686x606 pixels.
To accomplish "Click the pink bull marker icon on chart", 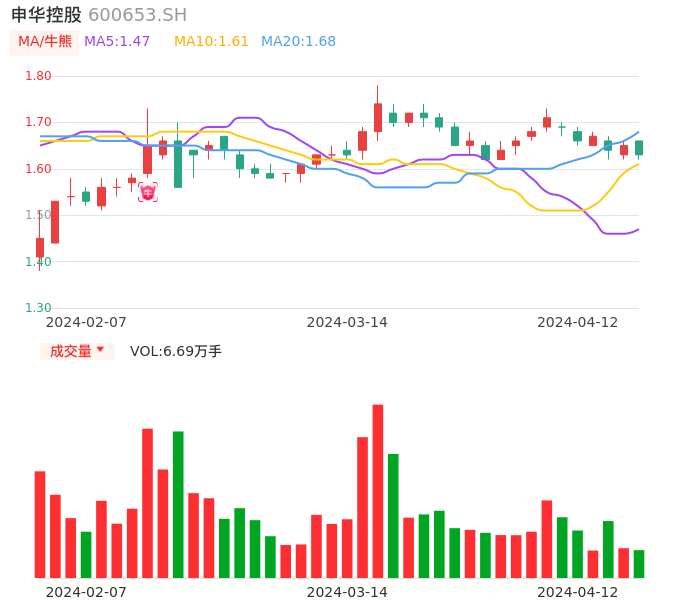I will coord(148,192).
